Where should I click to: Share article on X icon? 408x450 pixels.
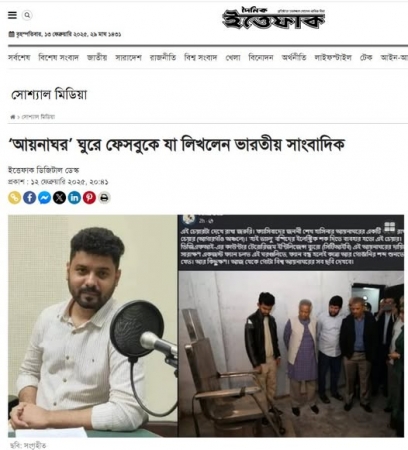click(x=59, y=198)
